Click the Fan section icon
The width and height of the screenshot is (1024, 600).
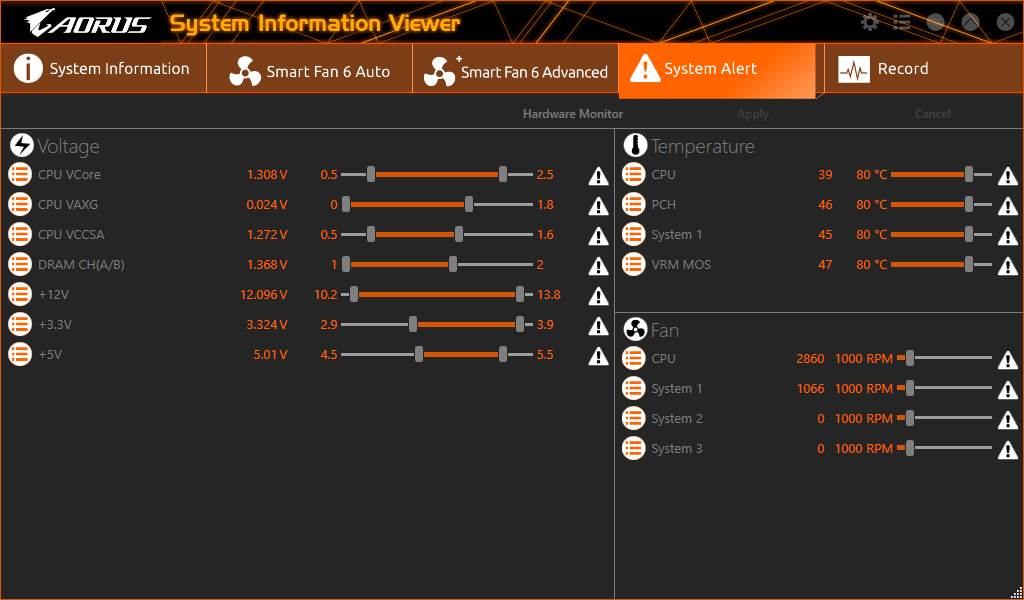point(635,330)
